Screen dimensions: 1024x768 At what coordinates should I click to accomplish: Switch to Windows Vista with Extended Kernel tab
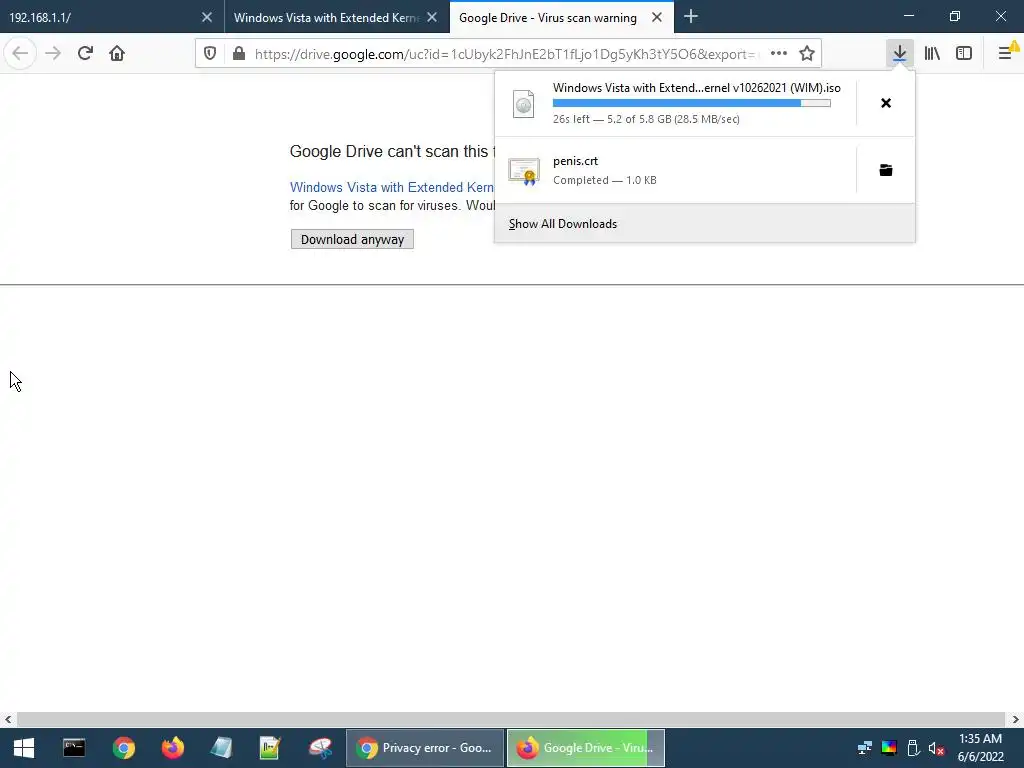[337, 18]
